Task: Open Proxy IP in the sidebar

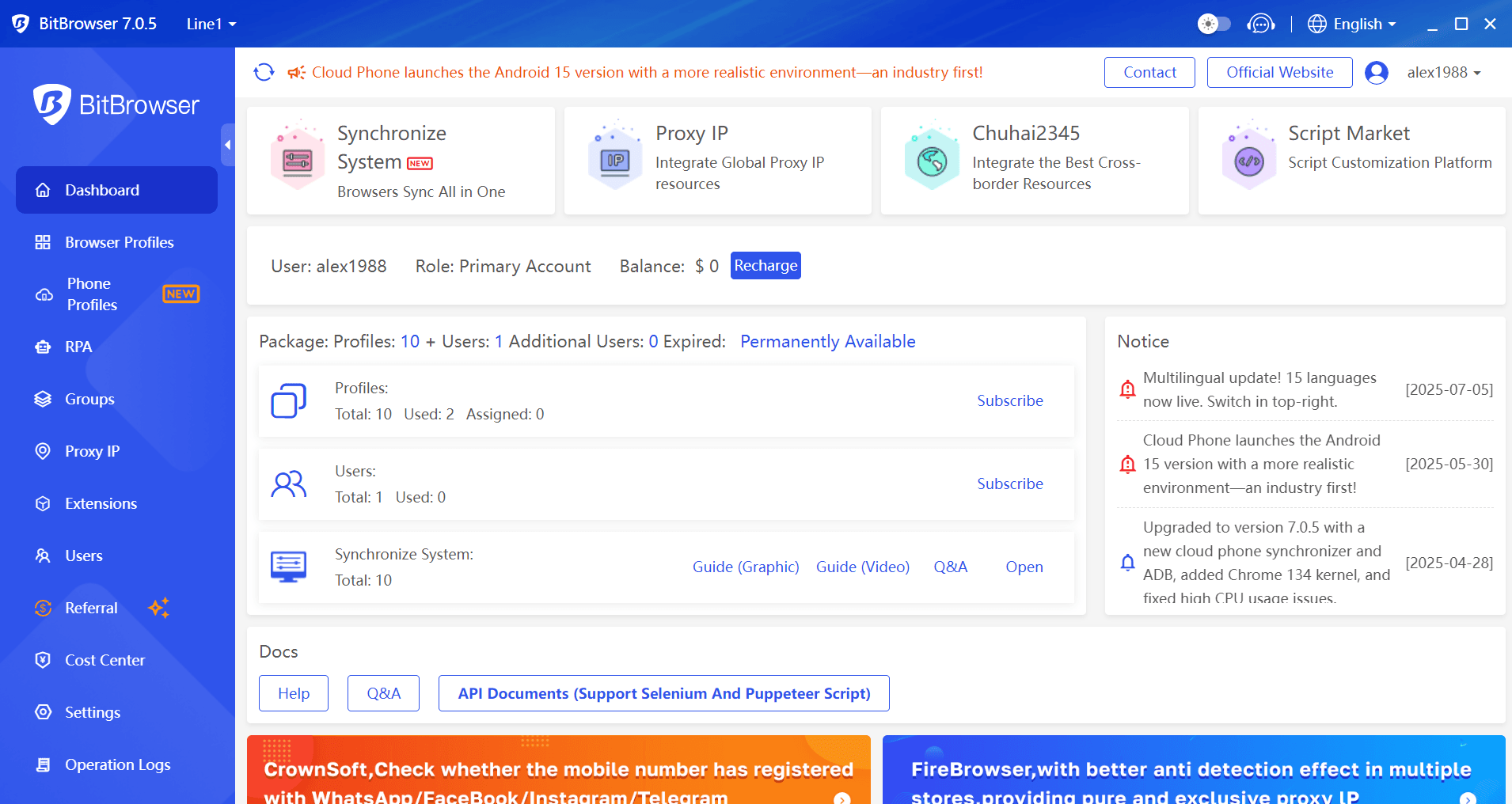Action: coord(116,451)
